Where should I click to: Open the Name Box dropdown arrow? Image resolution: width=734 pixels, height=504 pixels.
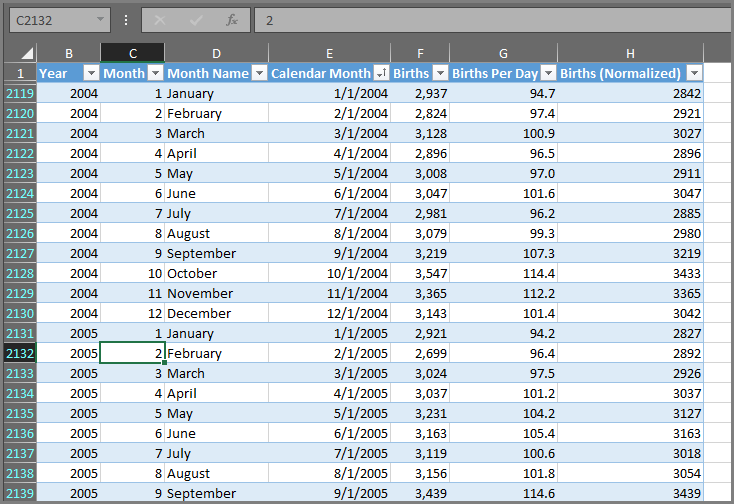(101, 20)
